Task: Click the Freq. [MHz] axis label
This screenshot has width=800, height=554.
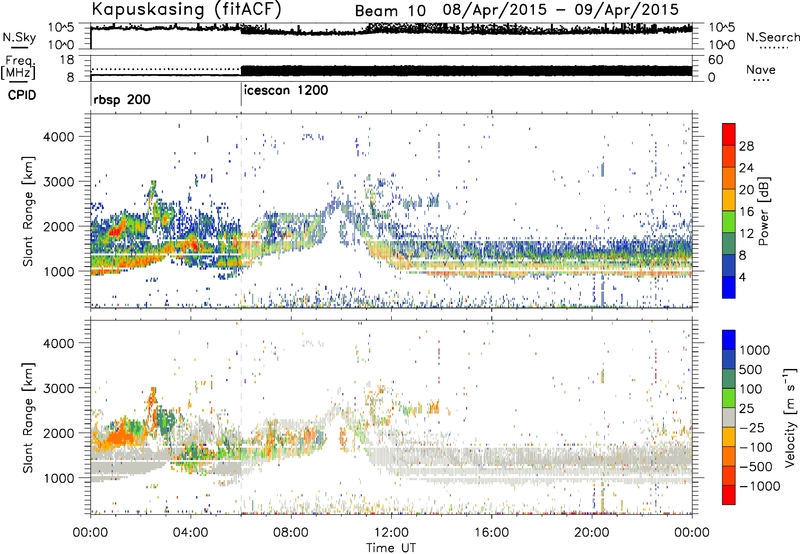Action: [x=18, y=67]
